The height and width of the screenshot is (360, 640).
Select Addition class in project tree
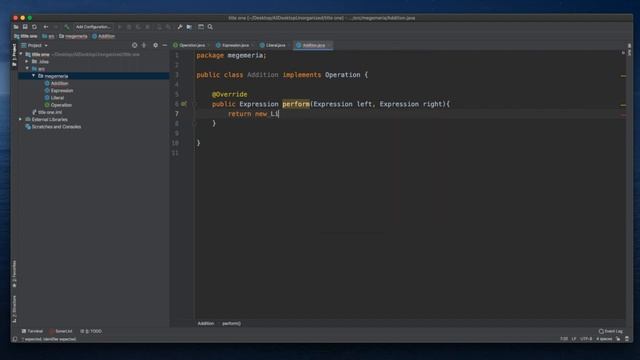pyautogui.click(x=56, y=83)
